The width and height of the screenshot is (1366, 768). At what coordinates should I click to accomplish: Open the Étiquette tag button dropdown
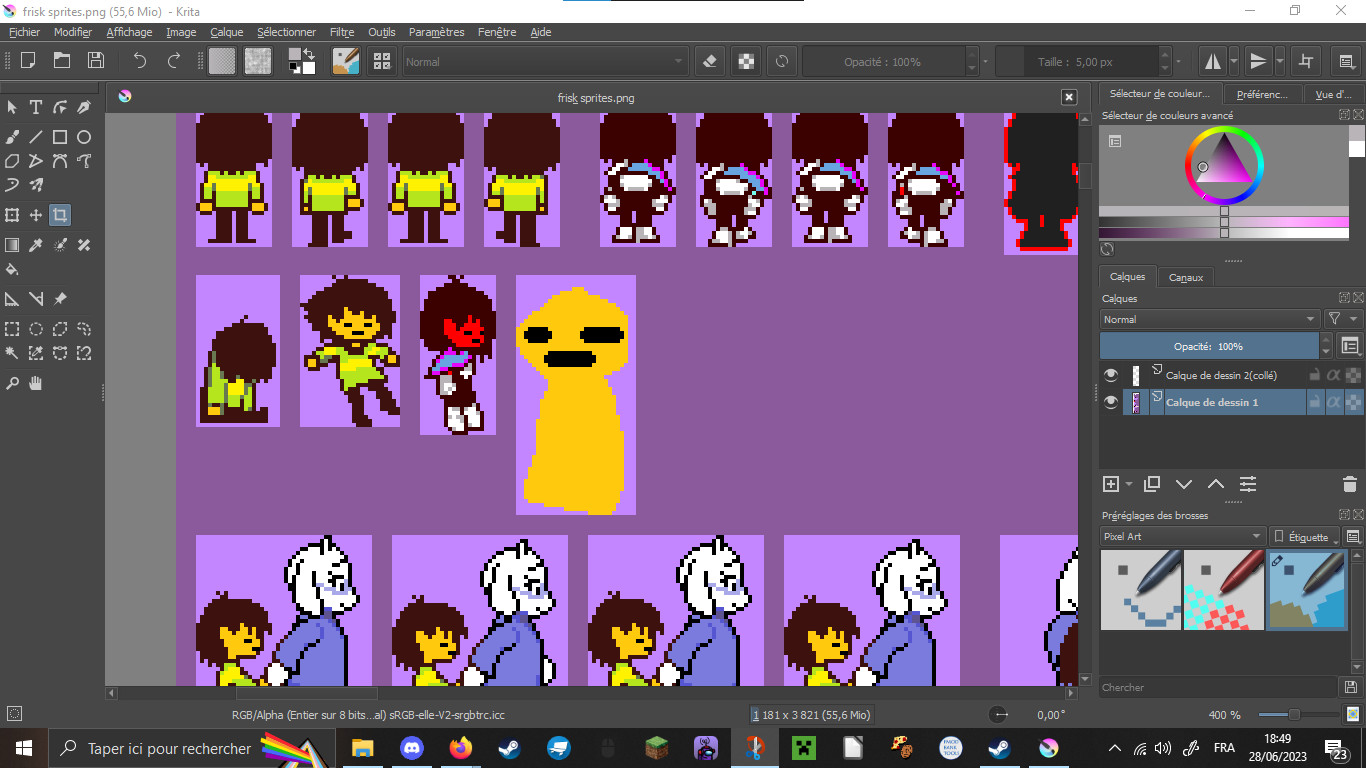(1306, 537)
